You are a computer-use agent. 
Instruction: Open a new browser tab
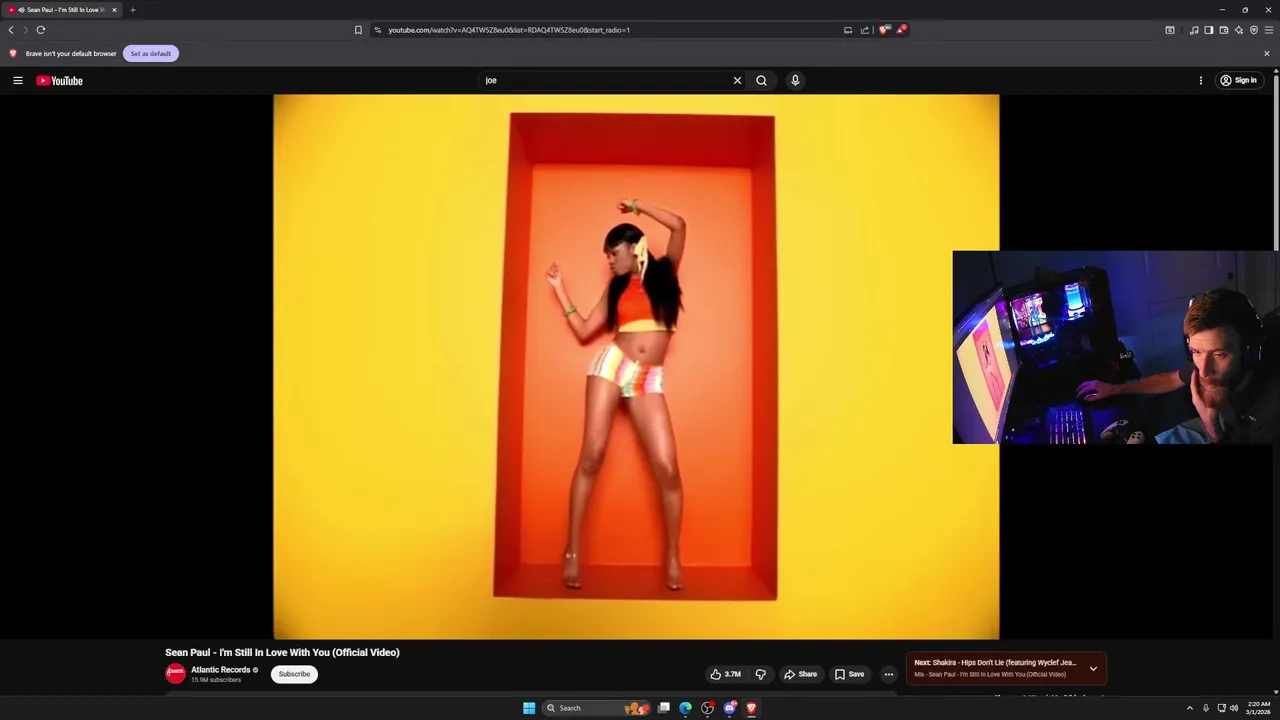[132, 10]
